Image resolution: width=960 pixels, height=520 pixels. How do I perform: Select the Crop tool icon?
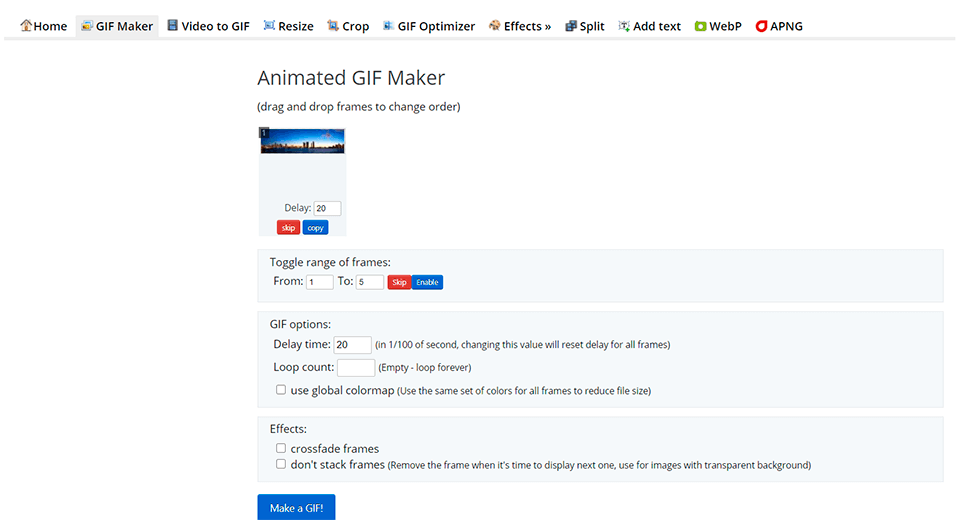[x=333, y=26]
